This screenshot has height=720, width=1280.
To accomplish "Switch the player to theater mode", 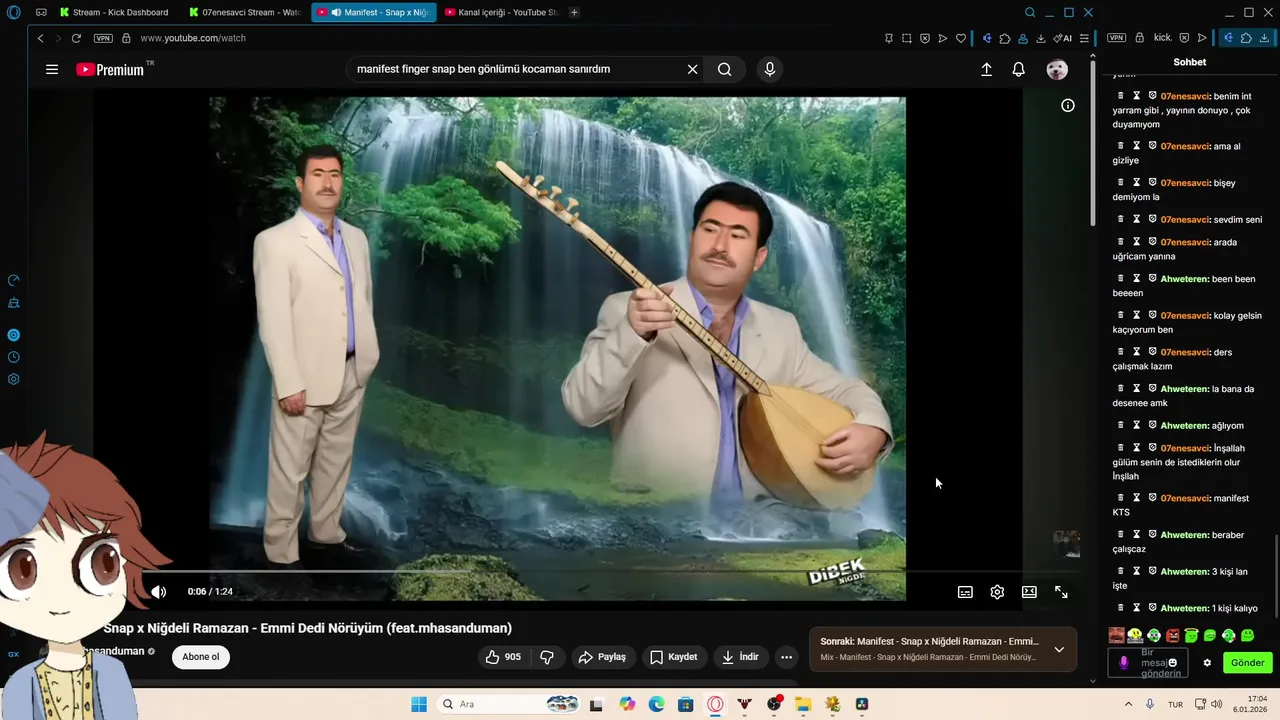I will pyautogui.click(x=1029, y=592).
